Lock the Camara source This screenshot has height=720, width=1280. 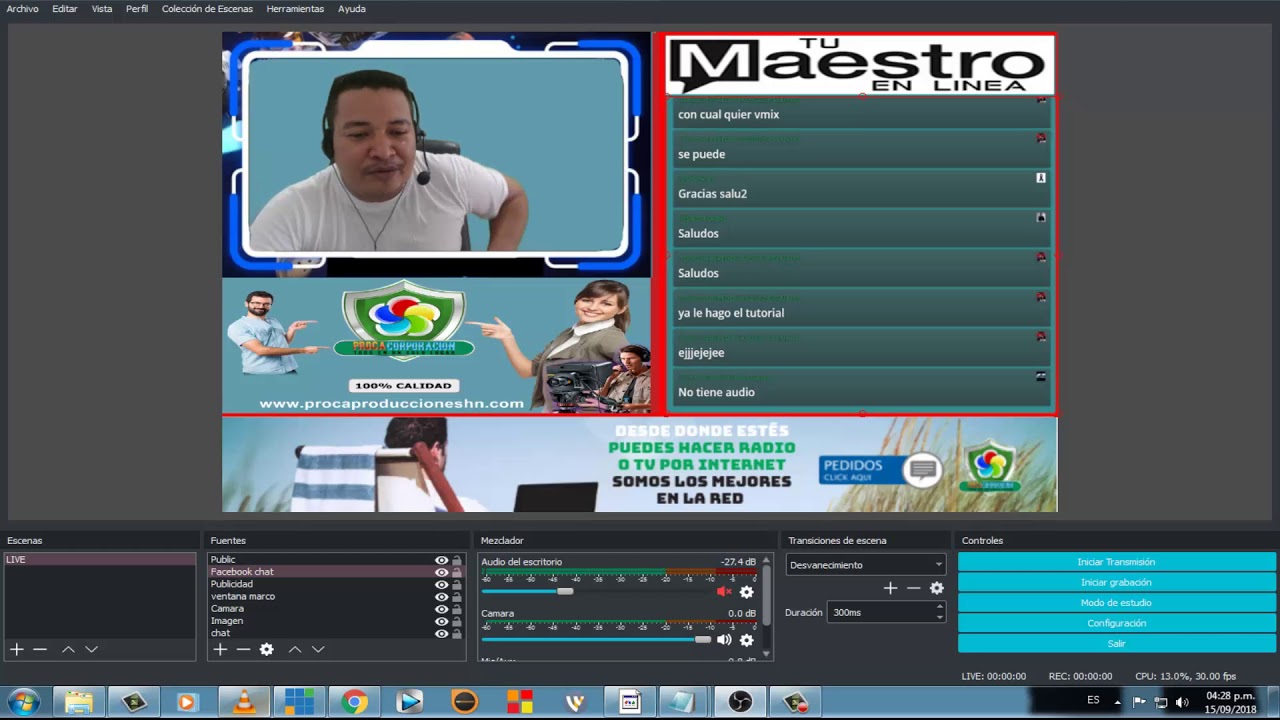click(457, 609)
